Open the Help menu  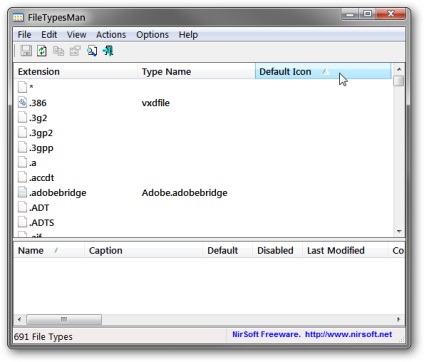coord(188,35)
